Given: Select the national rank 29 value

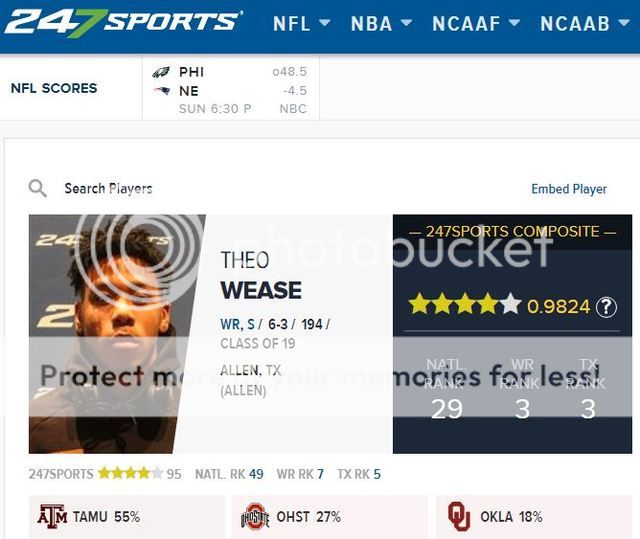Looking at the screenshot, I should [x=444, y=408].
